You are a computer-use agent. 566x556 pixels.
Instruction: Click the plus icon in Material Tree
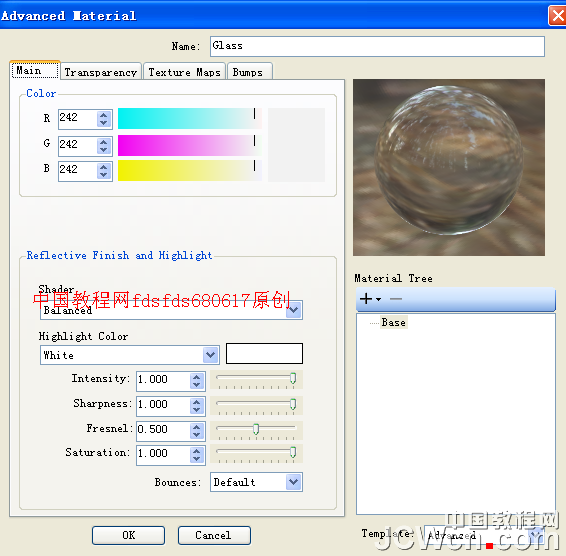(366, 299)
